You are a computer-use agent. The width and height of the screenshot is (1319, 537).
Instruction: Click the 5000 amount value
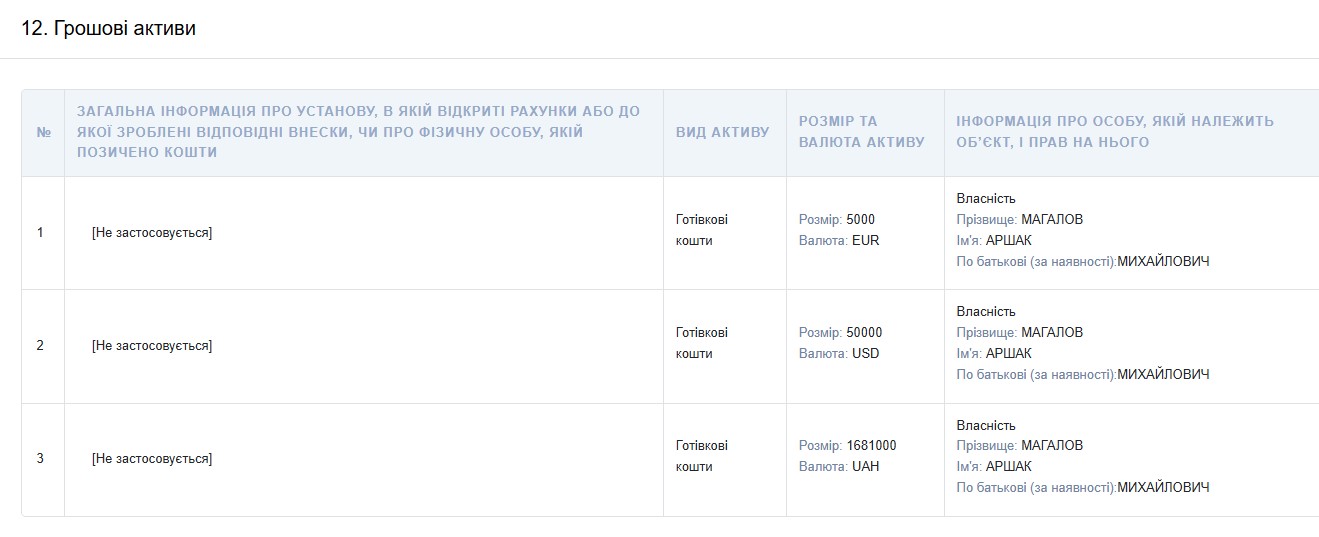pos(860,220)
